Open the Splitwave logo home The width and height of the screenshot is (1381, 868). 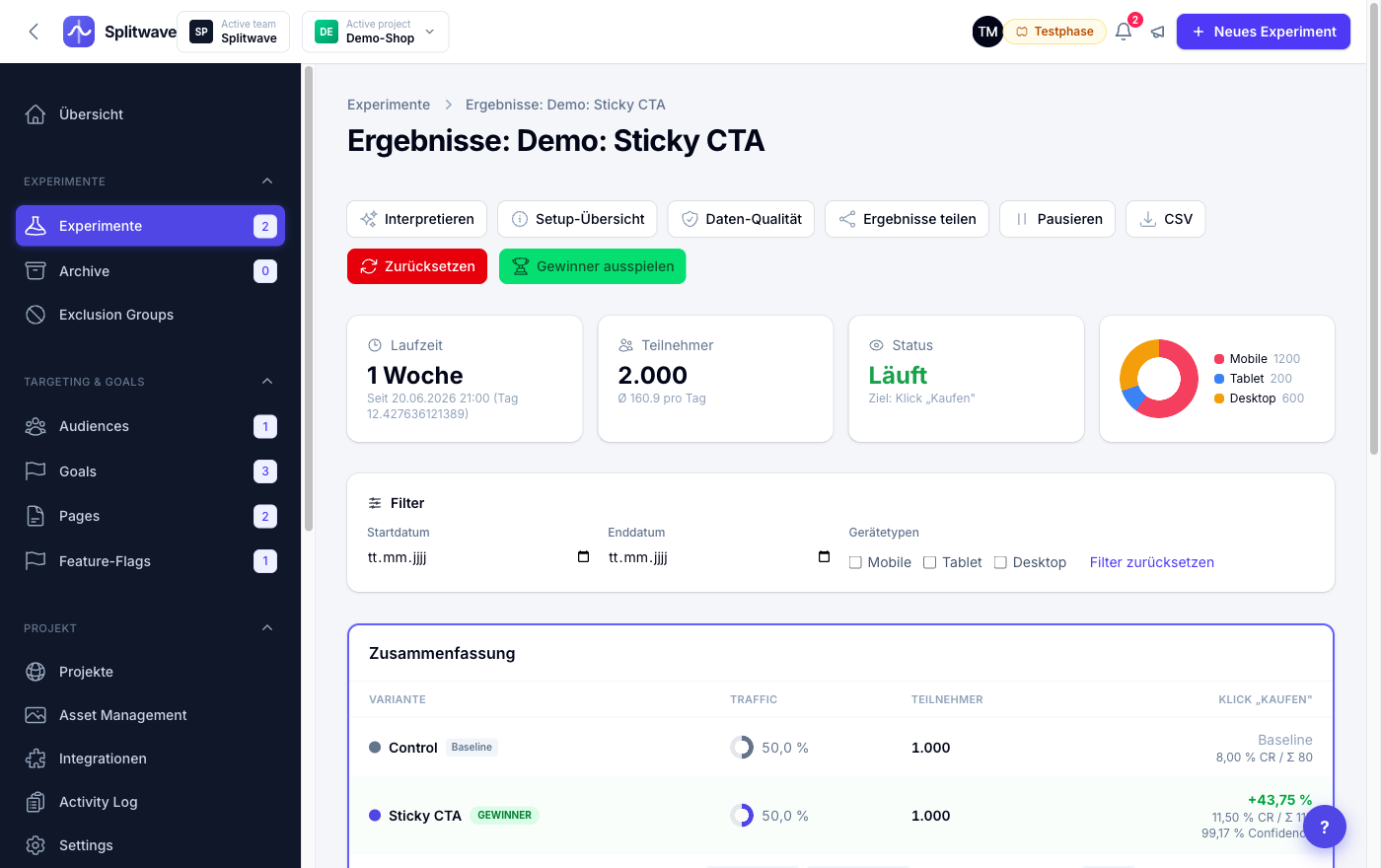pyautogui.click(x=119, y=32)
